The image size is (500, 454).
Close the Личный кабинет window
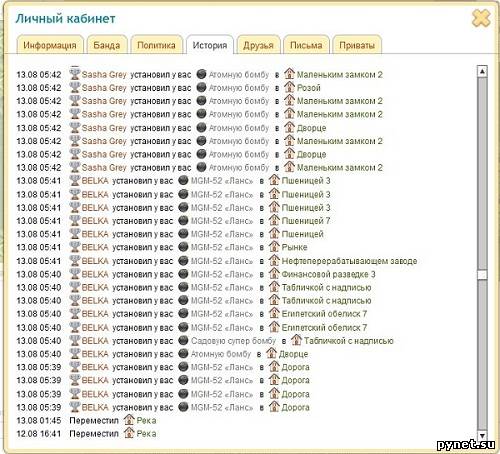481,18
